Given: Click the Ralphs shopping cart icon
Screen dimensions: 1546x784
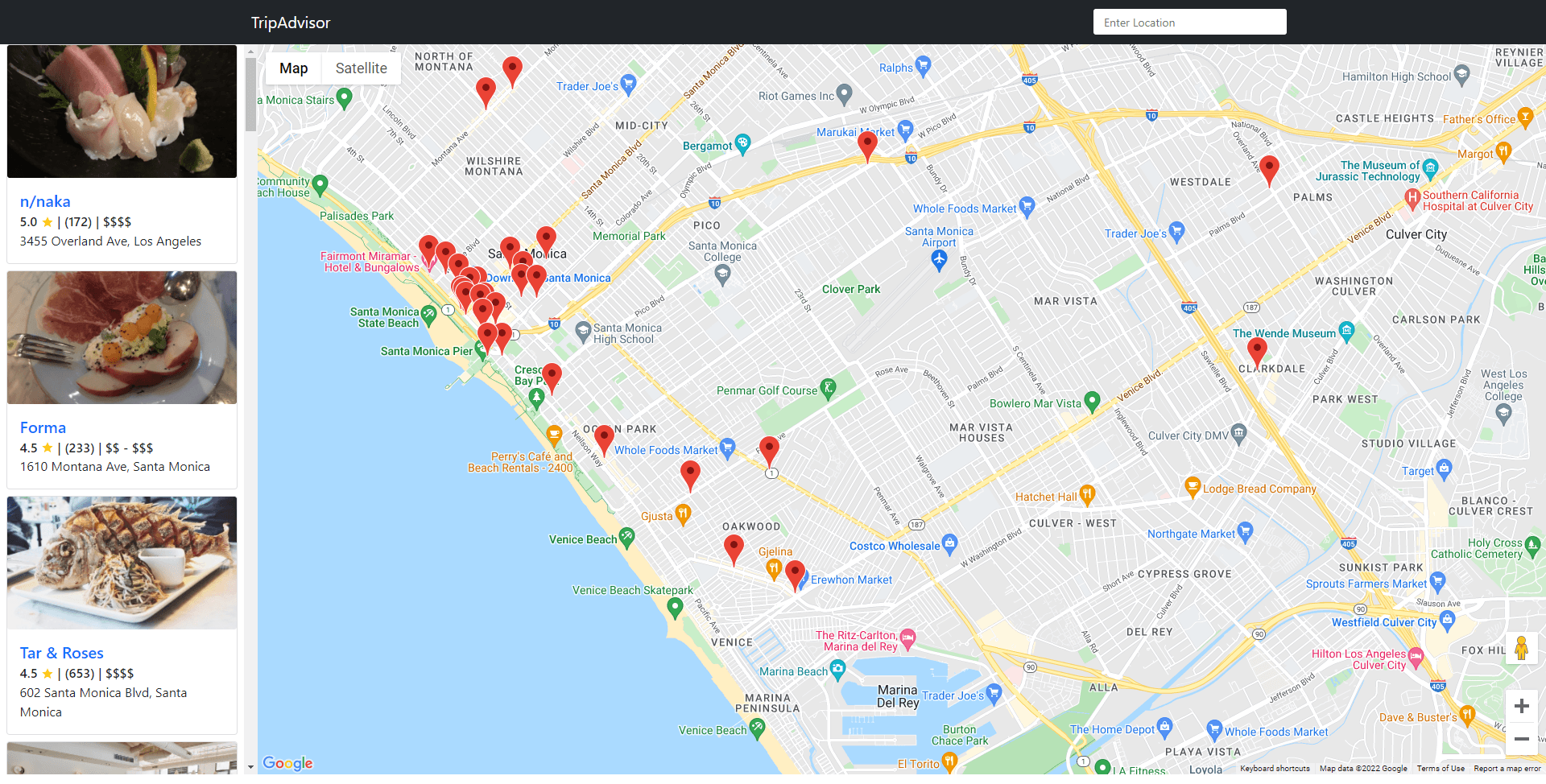Looking at the screenshot, I should [x=923, y=66].
